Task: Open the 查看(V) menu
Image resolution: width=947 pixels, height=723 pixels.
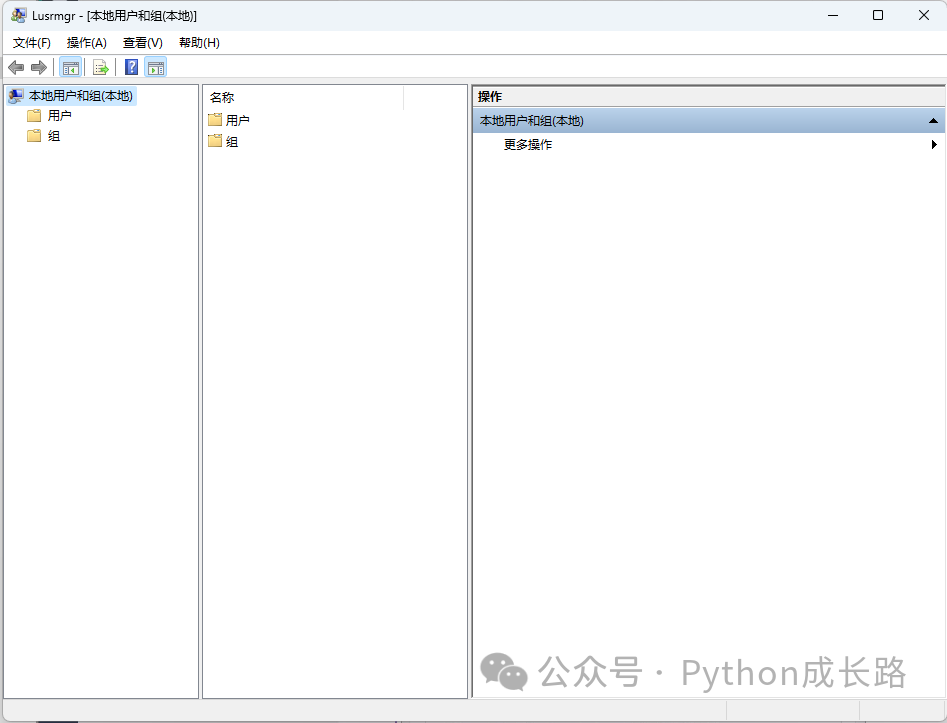Action: [143, 43]
